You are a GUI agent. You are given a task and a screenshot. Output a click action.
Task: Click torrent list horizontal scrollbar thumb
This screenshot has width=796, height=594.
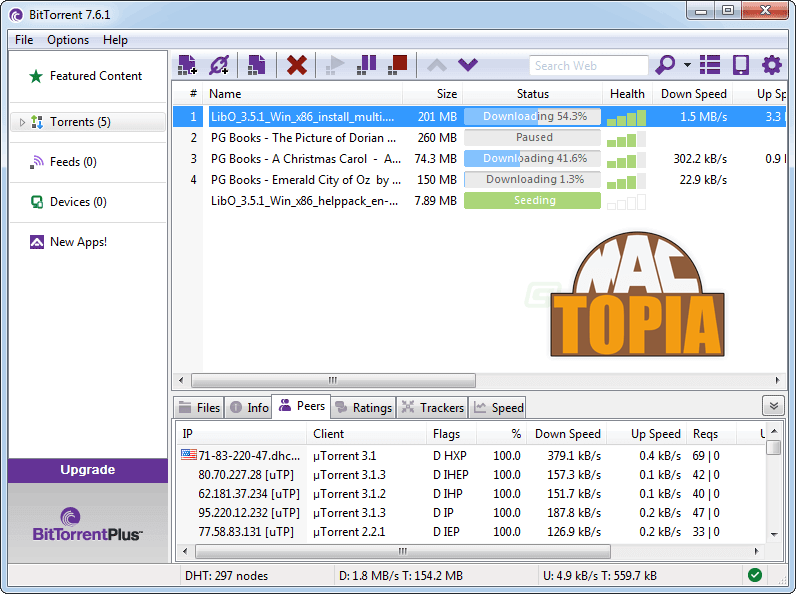click(x=333, y=380)
